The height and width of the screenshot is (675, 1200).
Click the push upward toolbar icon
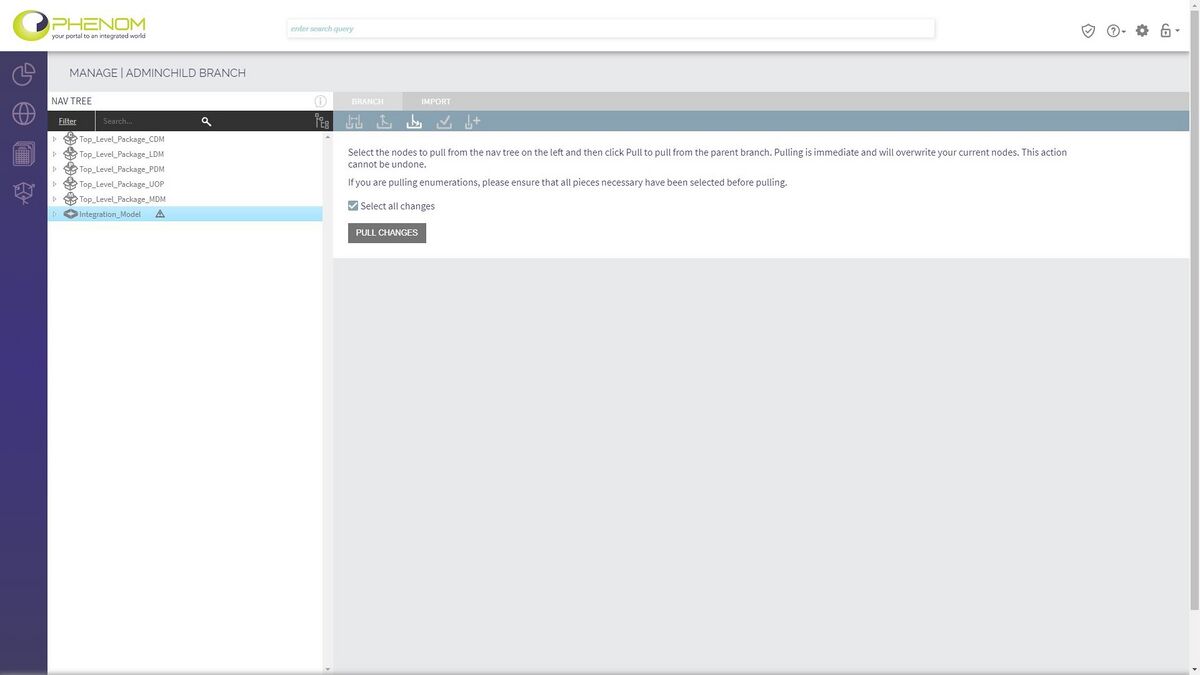[x=384, y=121]
